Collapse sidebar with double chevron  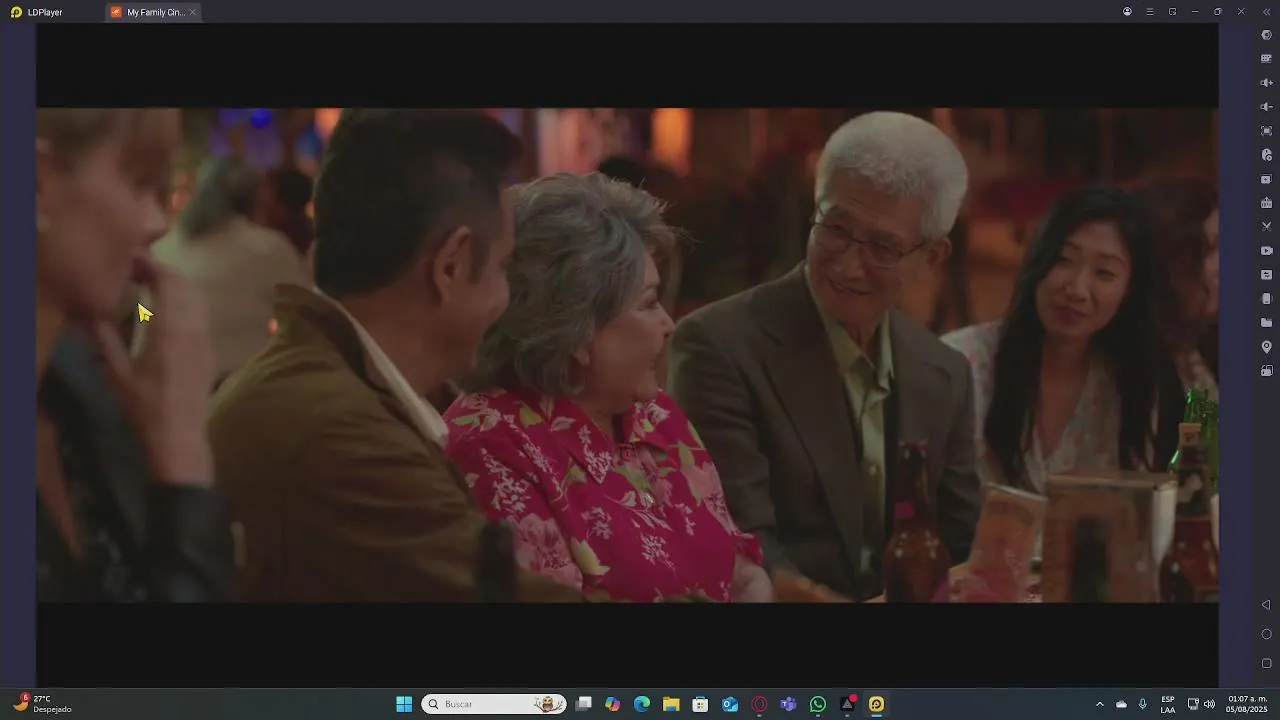point(1265,12)
